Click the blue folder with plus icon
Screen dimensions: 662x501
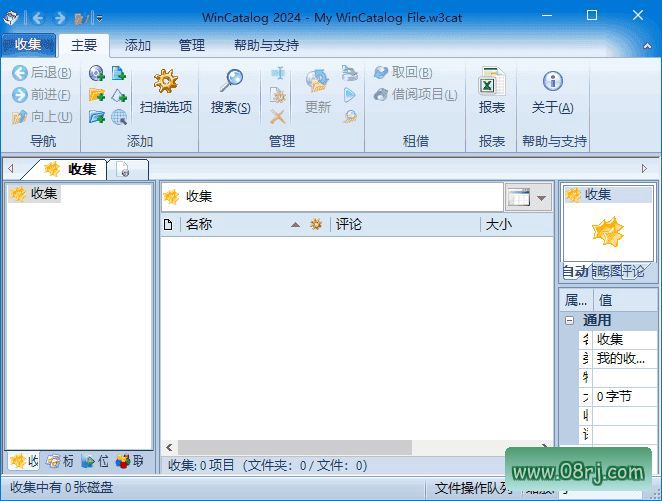point(97,117)
